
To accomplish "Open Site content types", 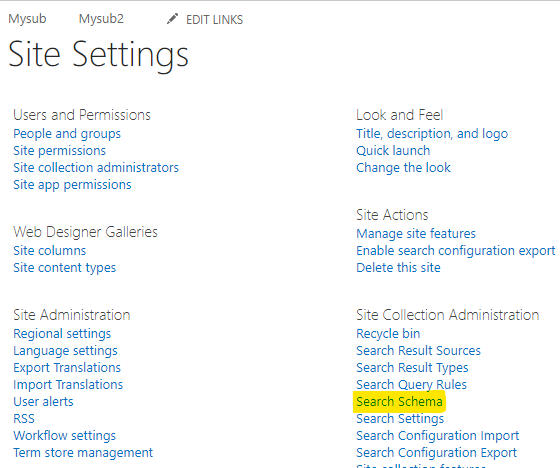I will (x=65, y=268).
